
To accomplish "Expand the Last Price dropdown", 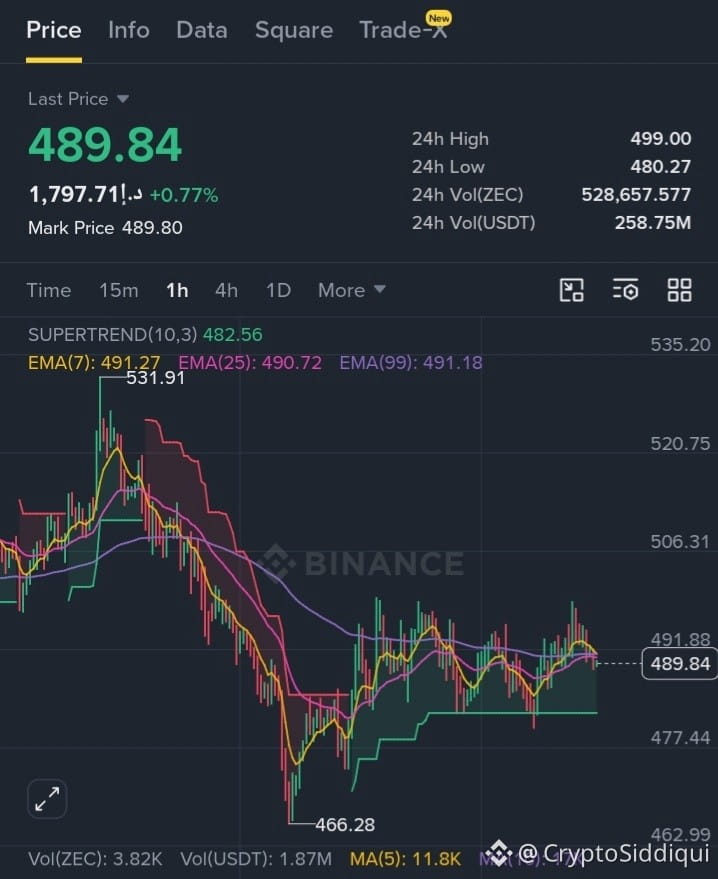I will coord(78,99).
